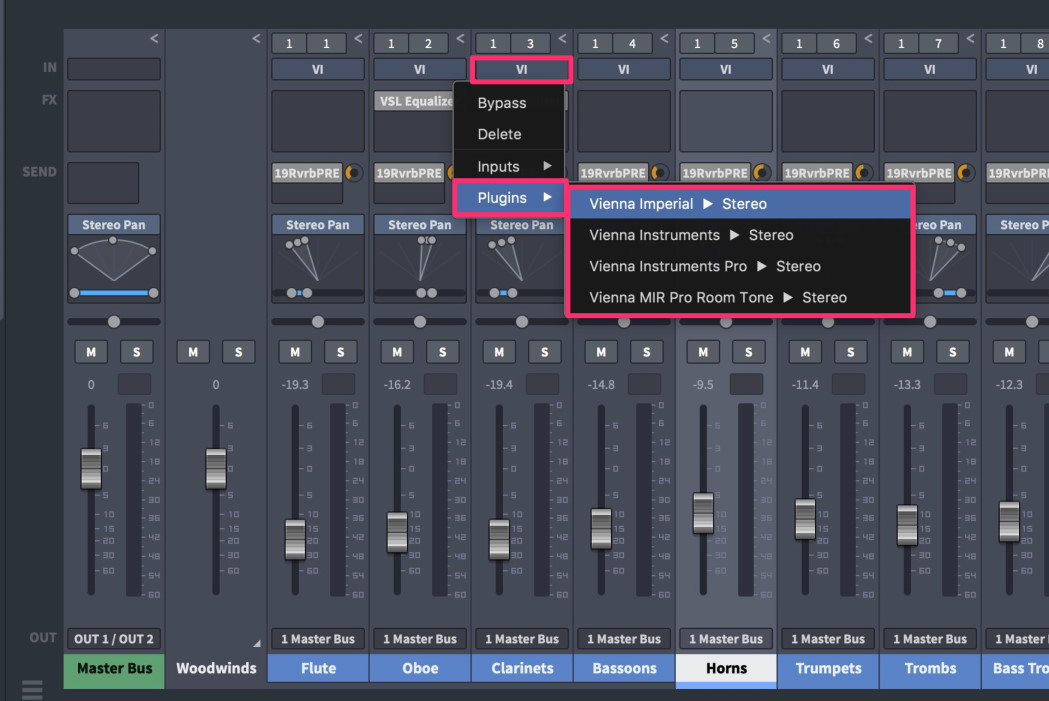Collapse the Bassoons channel with top chevron
Viewport: 1049px width, 701px height.
tap(664, 39)
